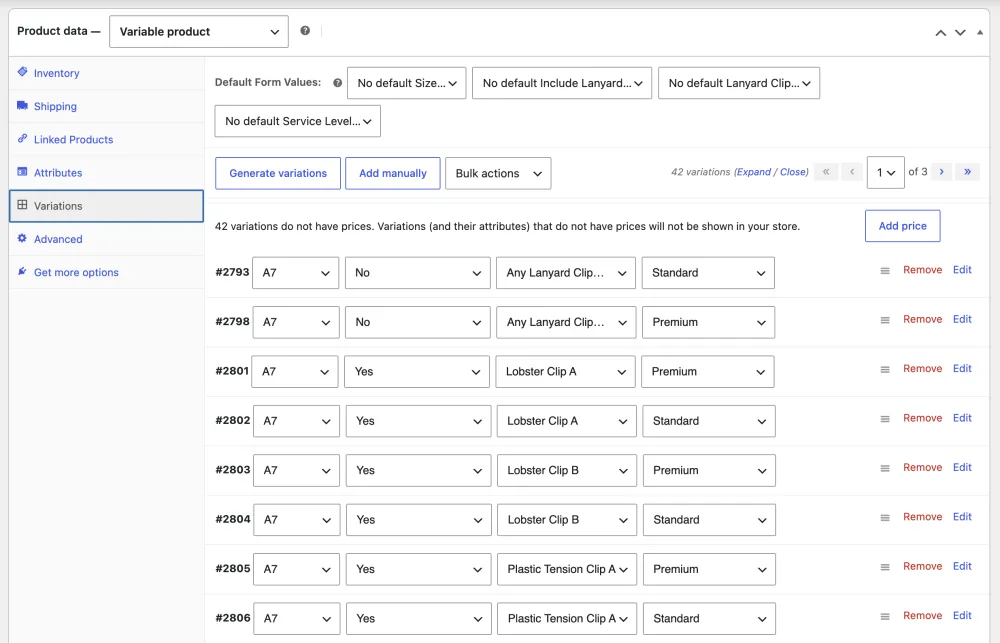Open Lobster Clip B dropdown for #2803
1000x643 pixels.
(x=567, y=470)
